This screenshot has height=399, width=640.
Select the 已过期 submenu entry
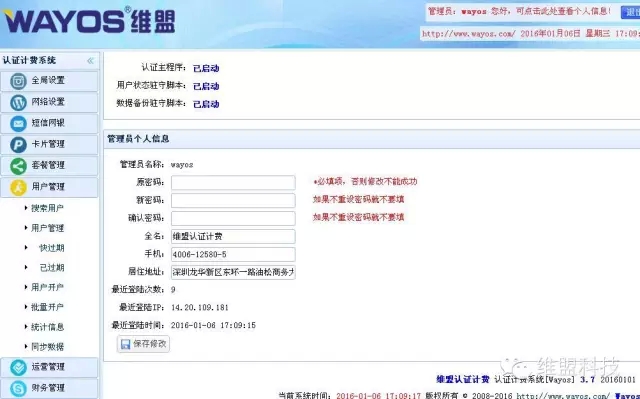click(x=52, y=268)
